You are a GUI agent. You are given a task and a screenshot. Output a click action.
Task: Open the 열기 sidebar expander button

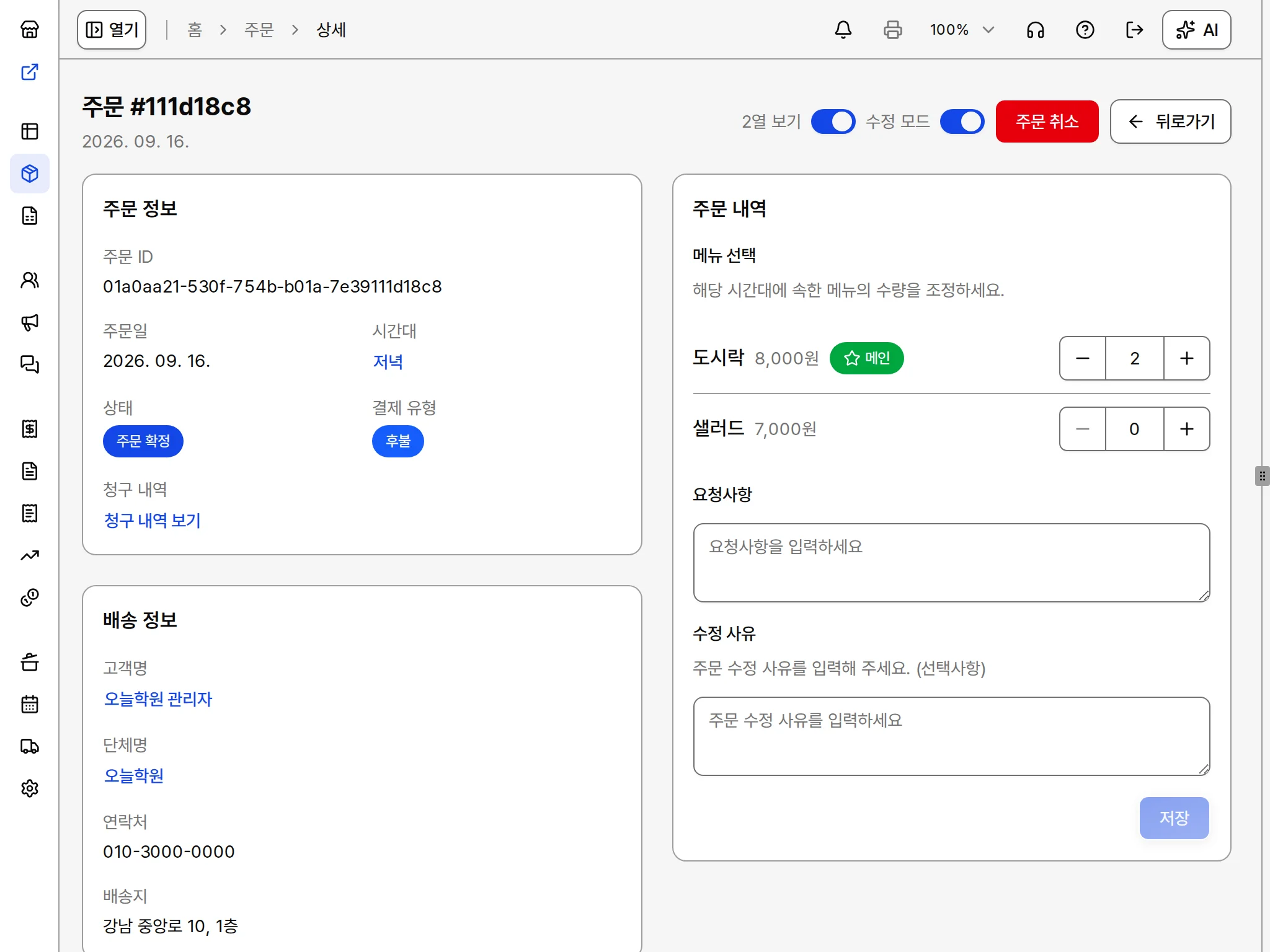pos(112,30)
